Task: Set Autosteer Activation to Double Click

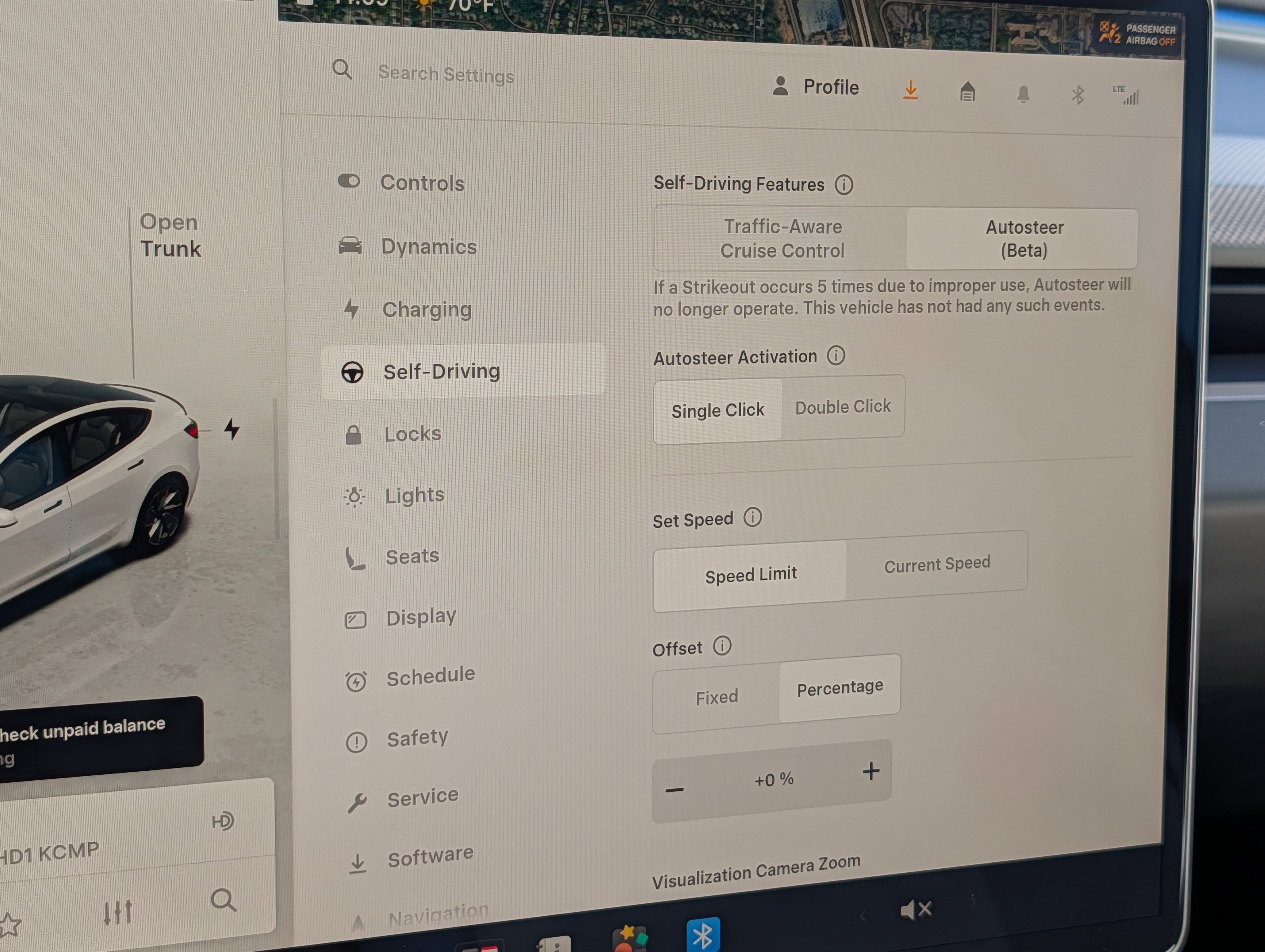Action: coord(843,407)
